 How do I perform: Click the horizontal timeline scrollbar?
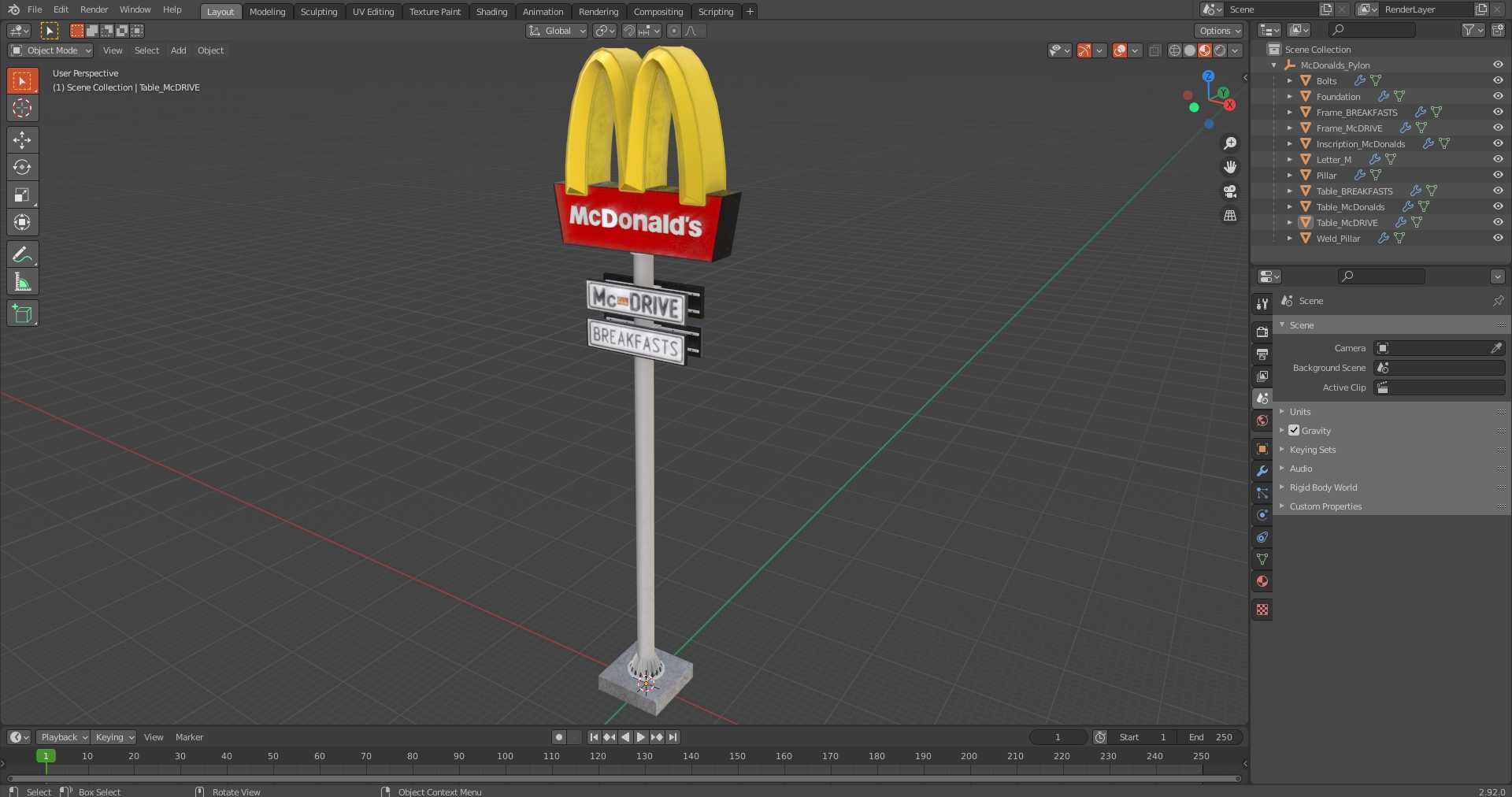(x=624, y=779)
